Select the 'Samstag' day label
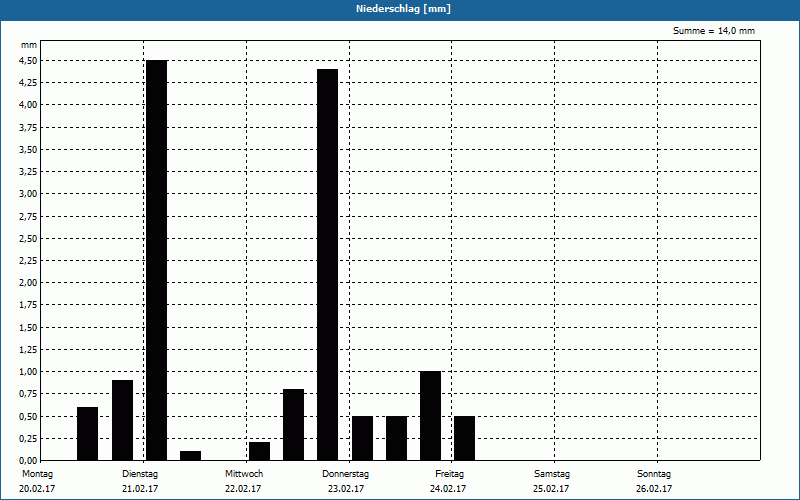 pyautogui.click(x=552, y=474)
